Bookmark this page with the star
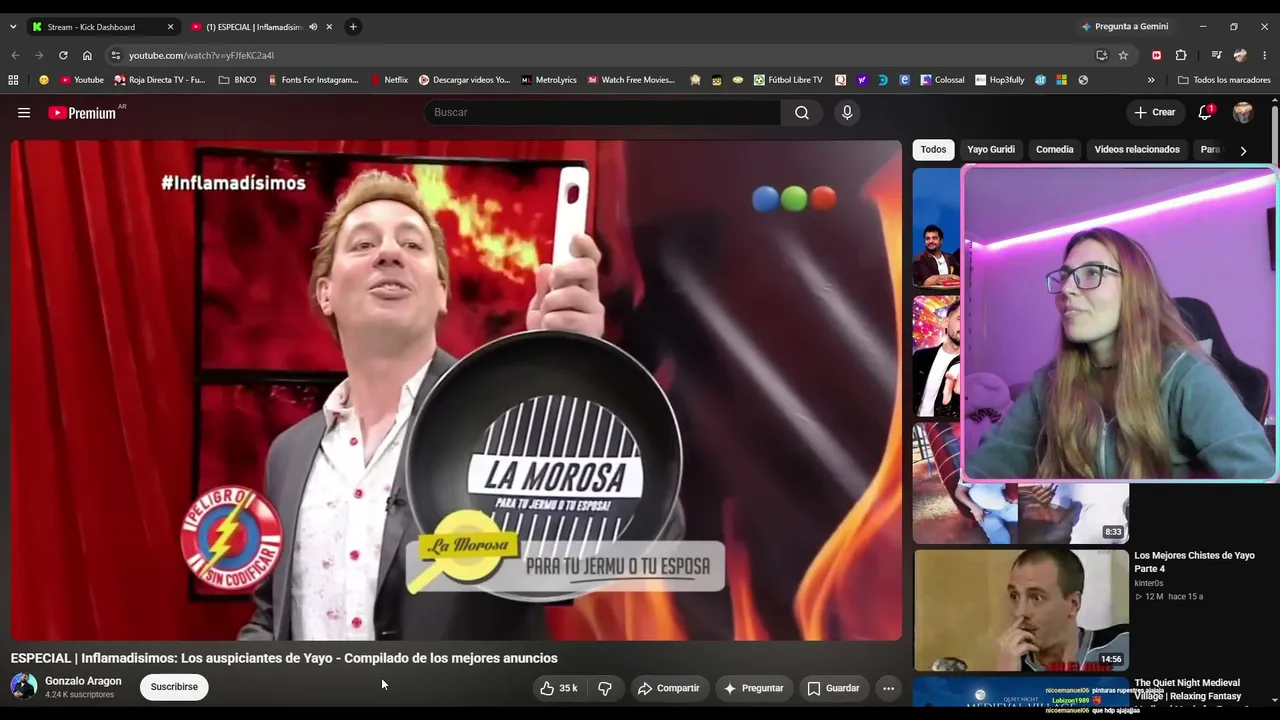The height and width of the screenshot is (720, 1280). click(x=1123, y=55)
